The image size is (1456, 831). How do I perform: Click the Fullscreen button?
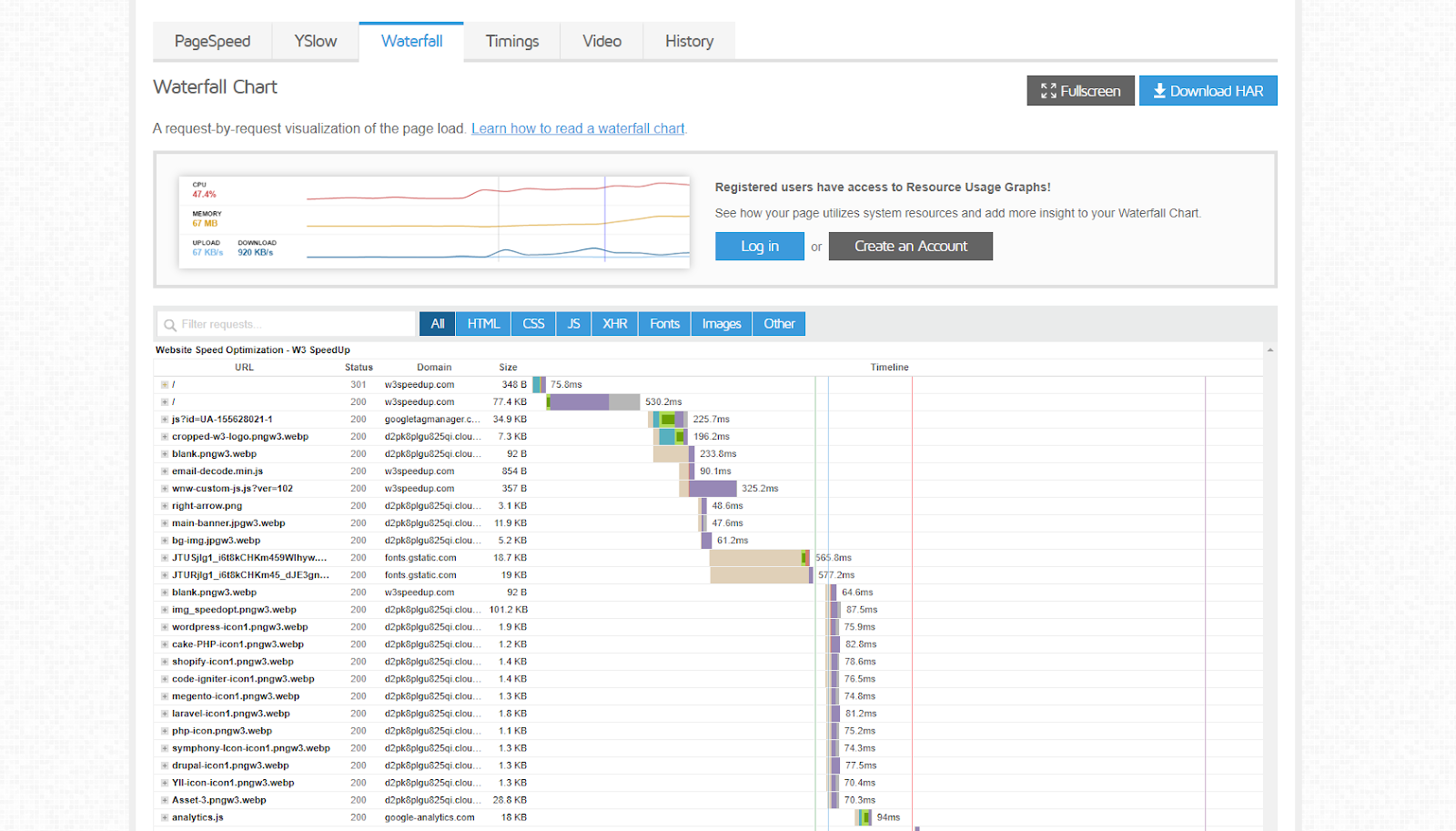(1080, 91)
